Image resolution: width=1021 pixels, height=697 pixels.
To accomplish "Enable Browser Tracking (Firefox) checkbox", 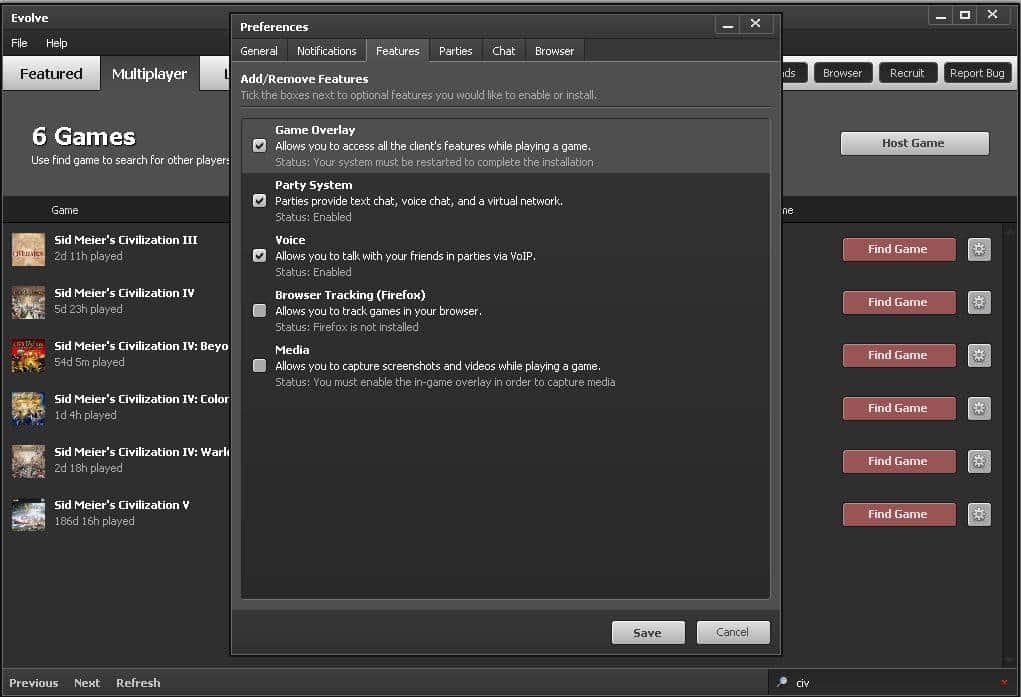I will coord(259,311).
